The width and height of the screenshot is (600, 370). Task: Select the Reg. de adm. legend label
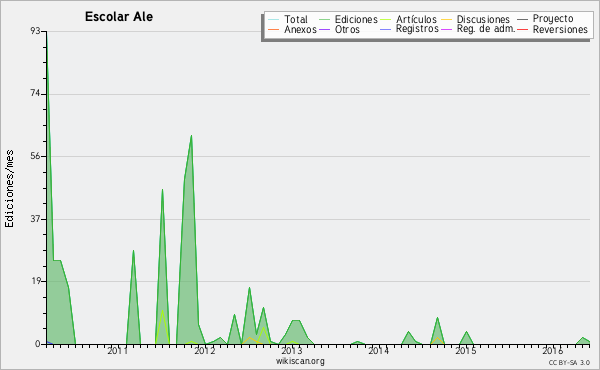click(486, 29)
